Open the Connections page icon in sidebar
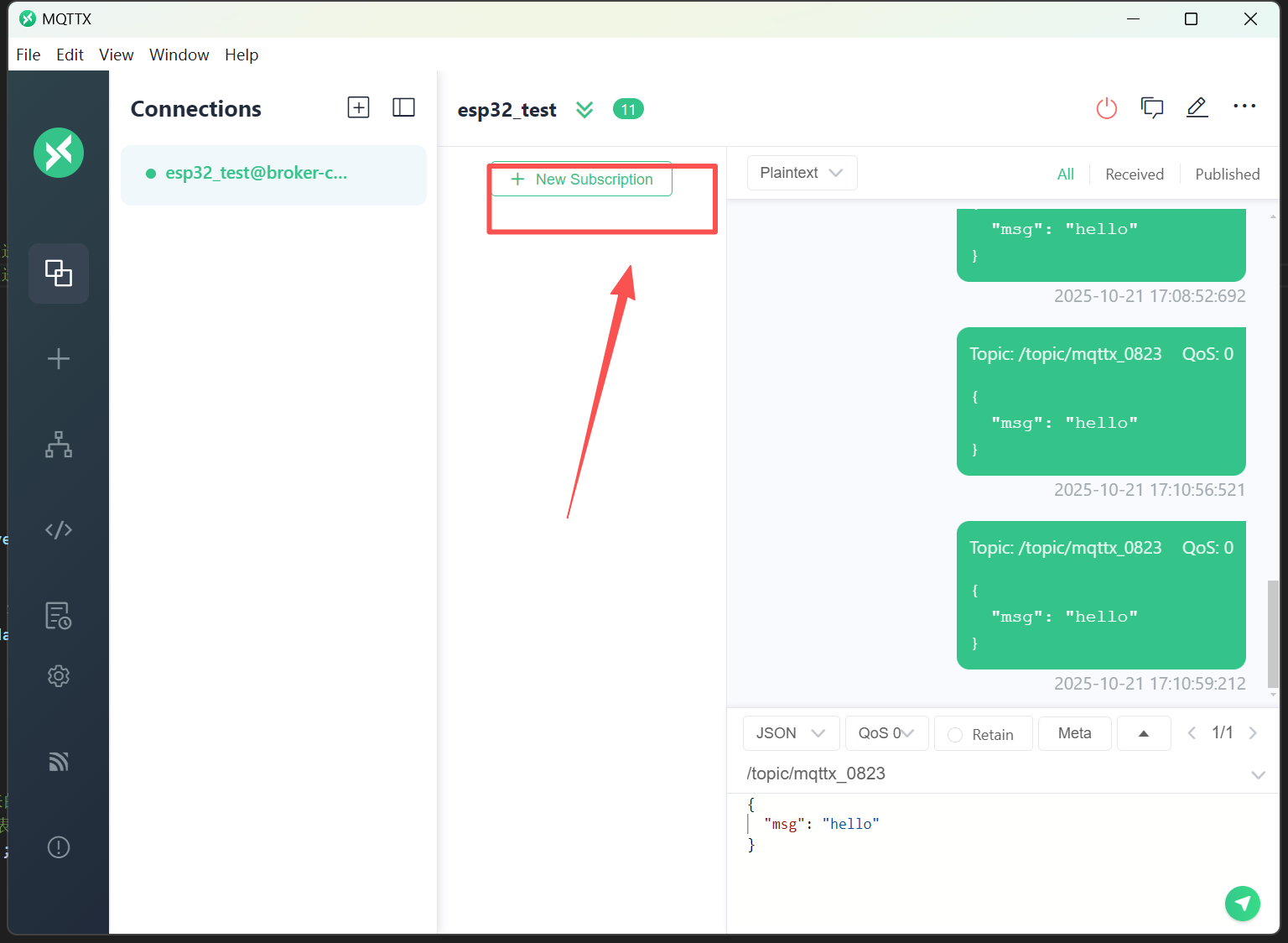The image size is (1288, 943). [59, 274]
